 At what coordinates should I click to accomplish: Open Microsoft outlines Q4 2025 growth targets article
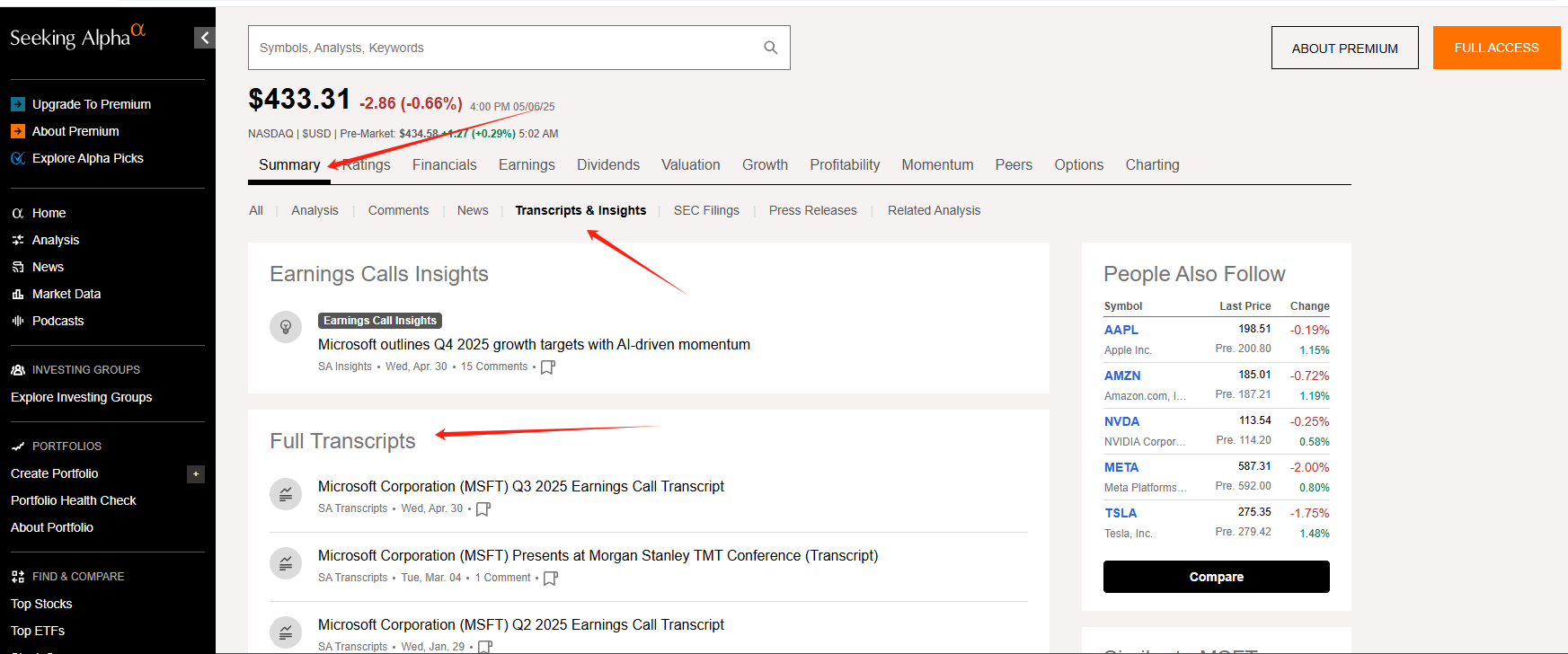click(x=534, y=345)
